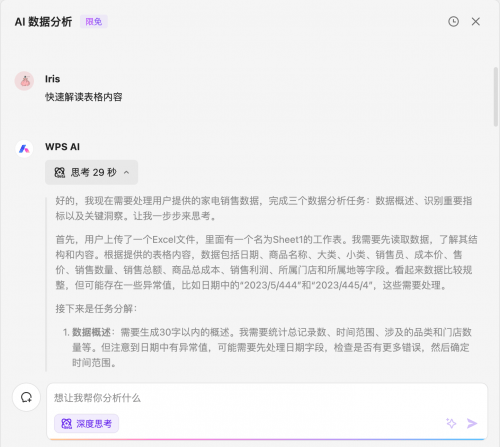Collapse the 思考 29 秒 thinking section

click(91, 172)
